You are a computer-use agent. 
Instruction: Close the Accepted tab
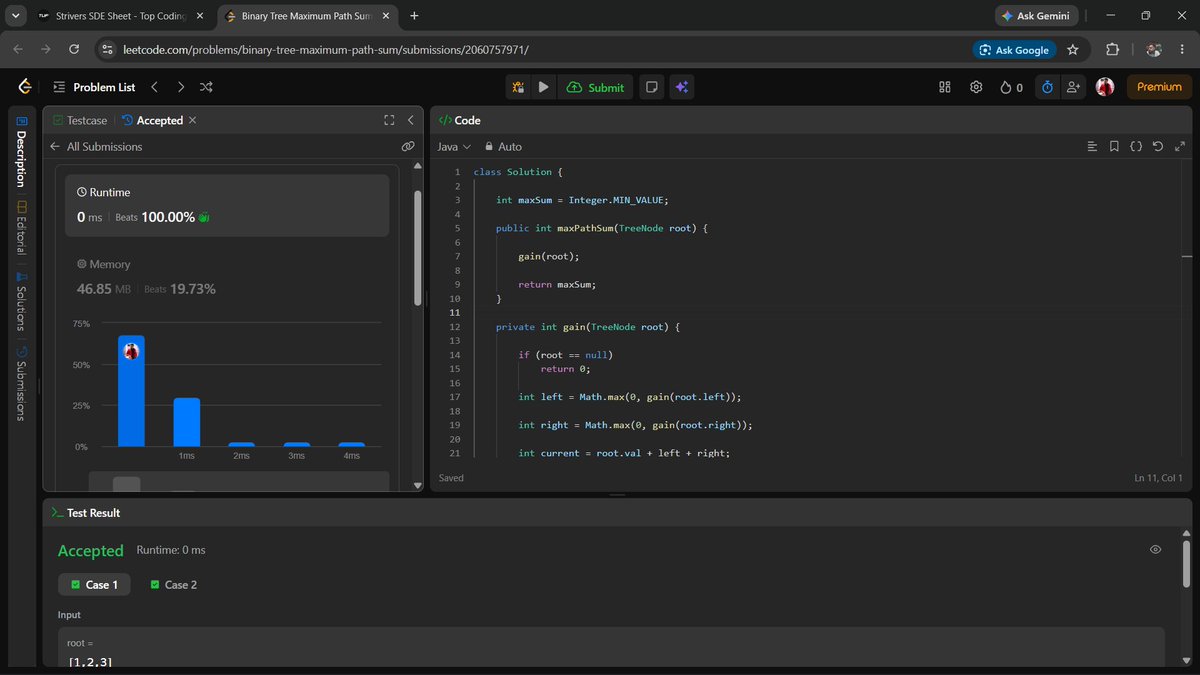pos(193,120)
